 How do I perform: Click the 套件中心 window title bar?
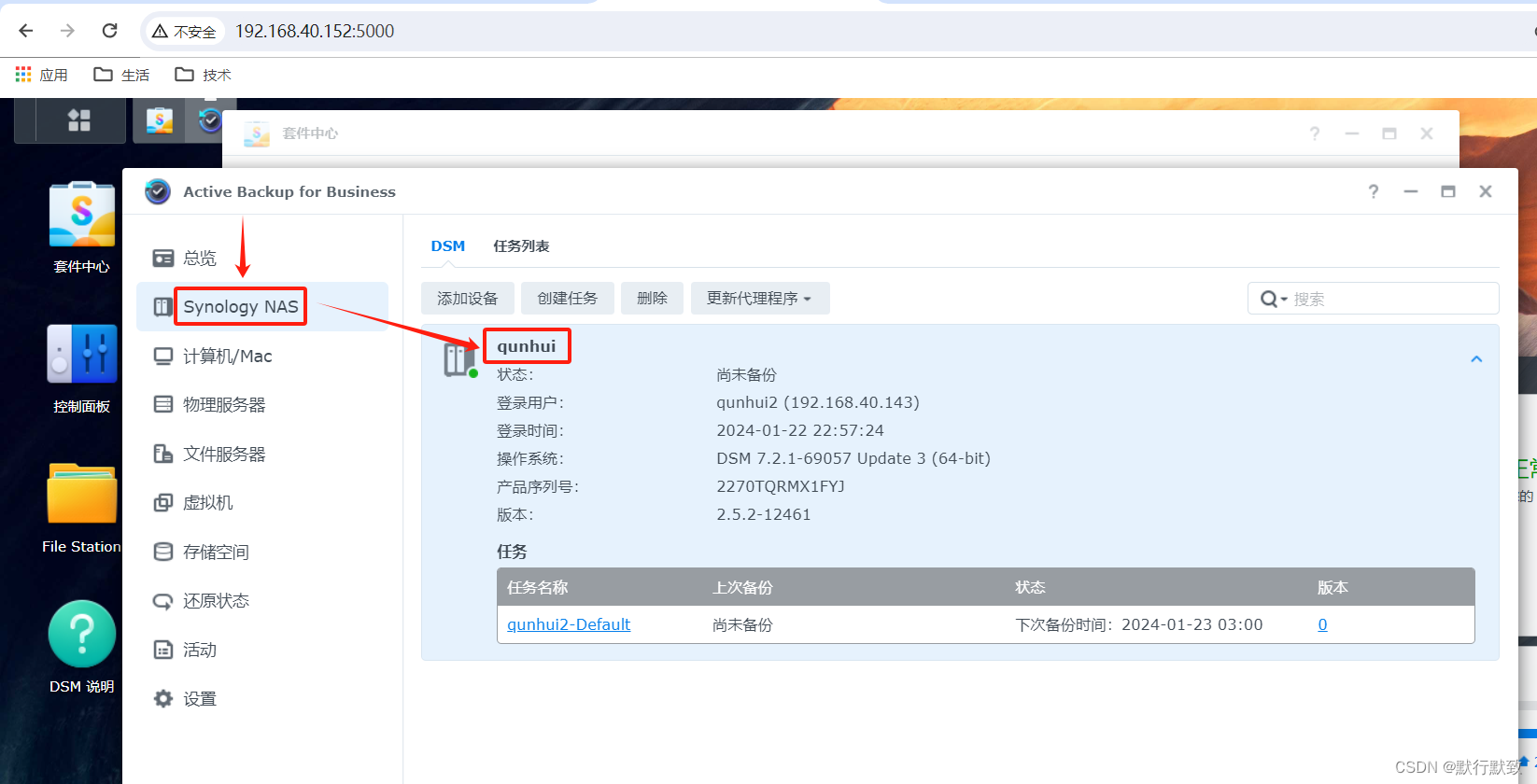point(840,133)
